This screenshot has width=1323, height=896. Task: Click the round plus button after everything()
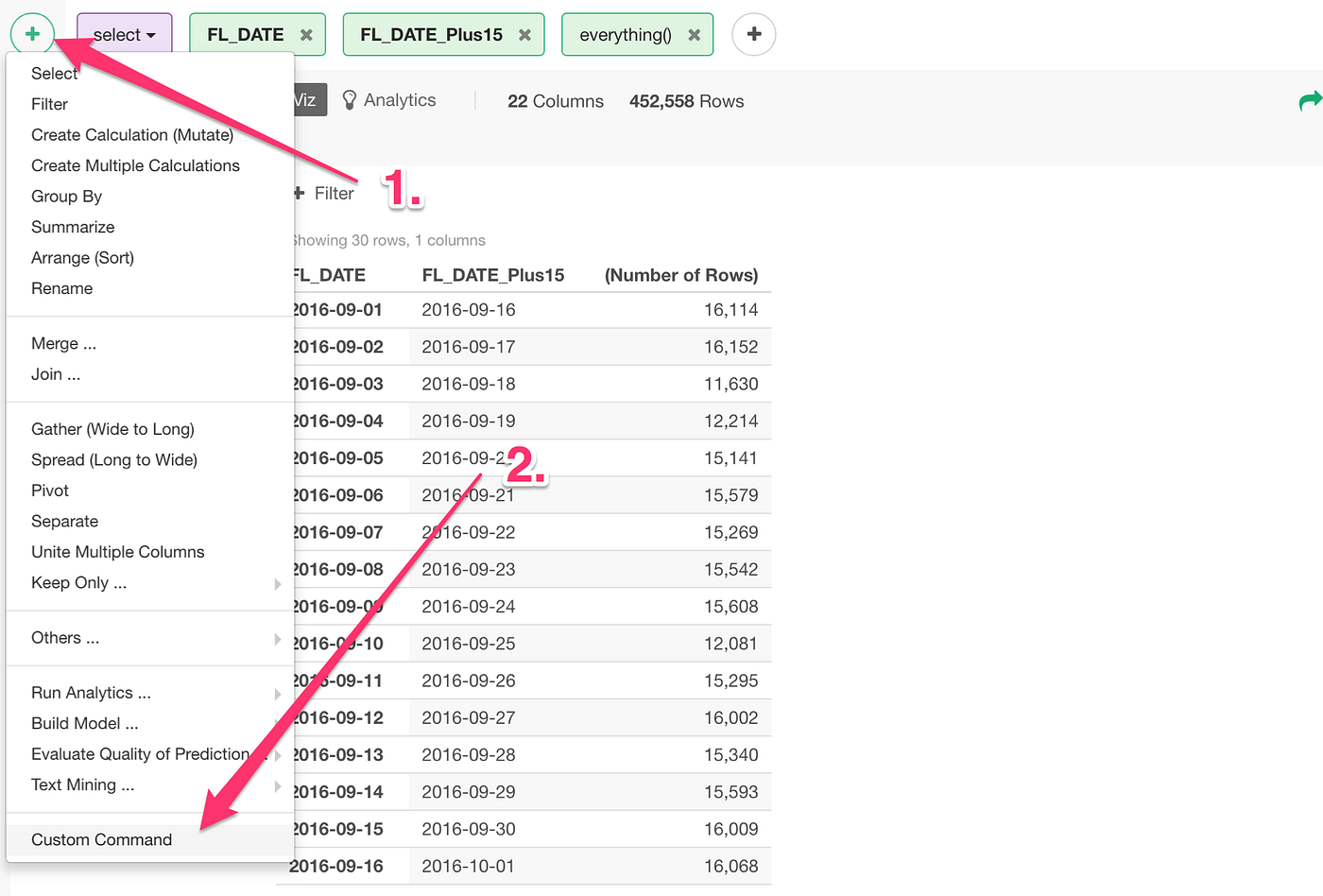(x=754, y=34)
